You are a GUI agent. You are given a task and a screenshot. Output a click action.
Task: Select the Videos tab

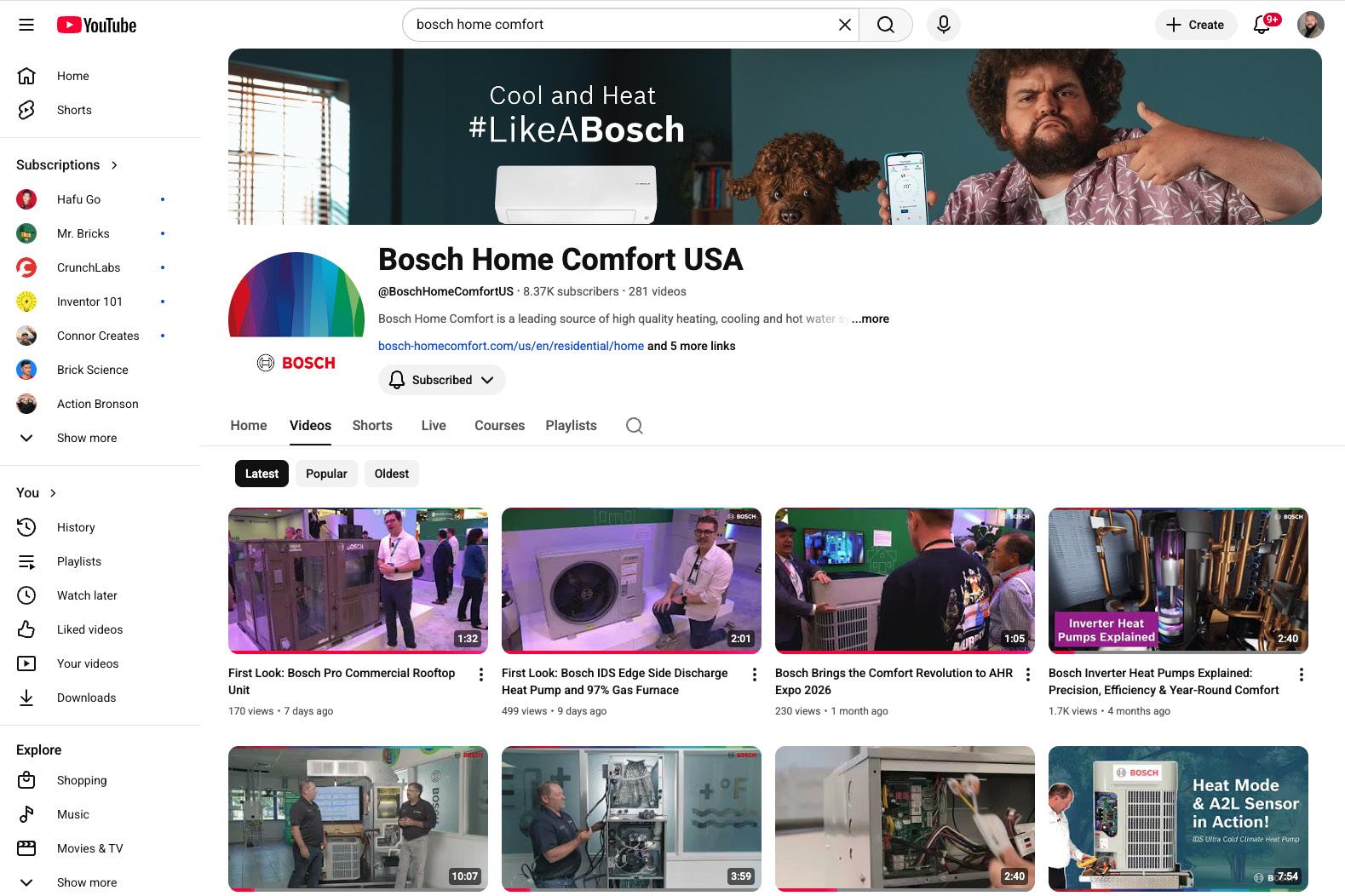(310, 425)
